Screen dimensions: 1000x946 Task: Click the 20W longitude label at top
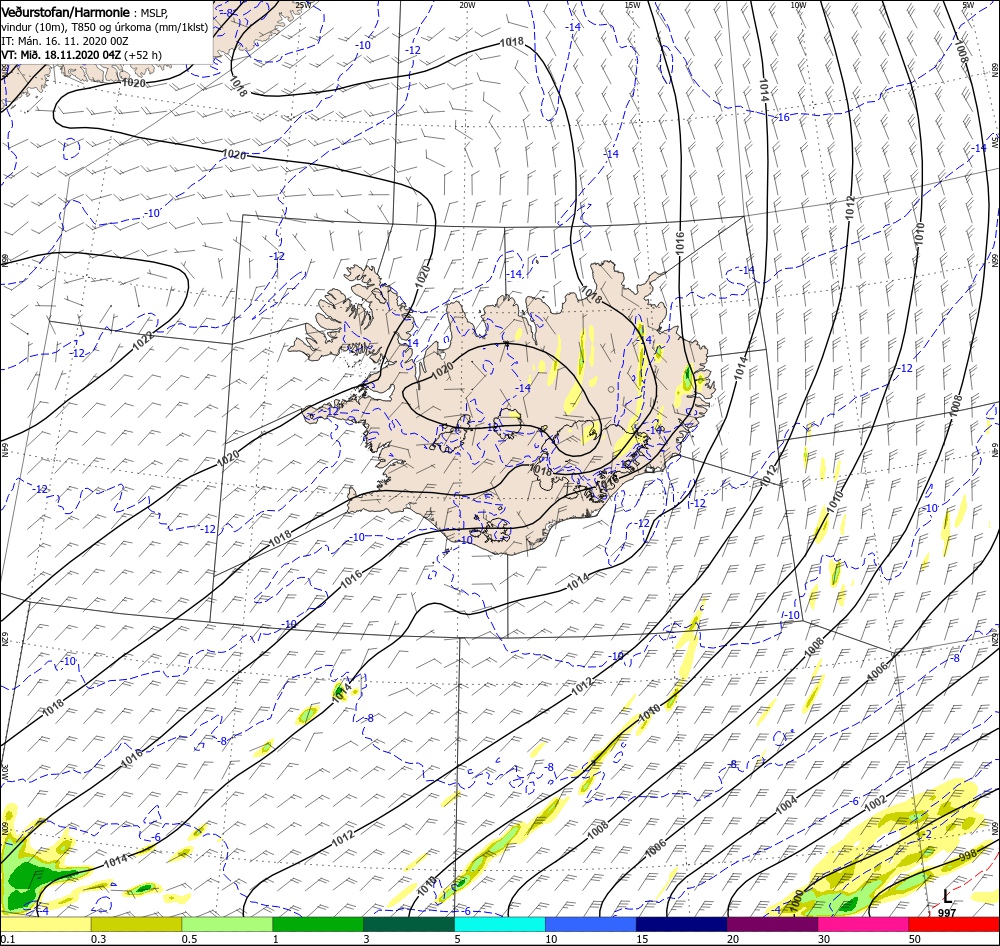pos(467,5)
